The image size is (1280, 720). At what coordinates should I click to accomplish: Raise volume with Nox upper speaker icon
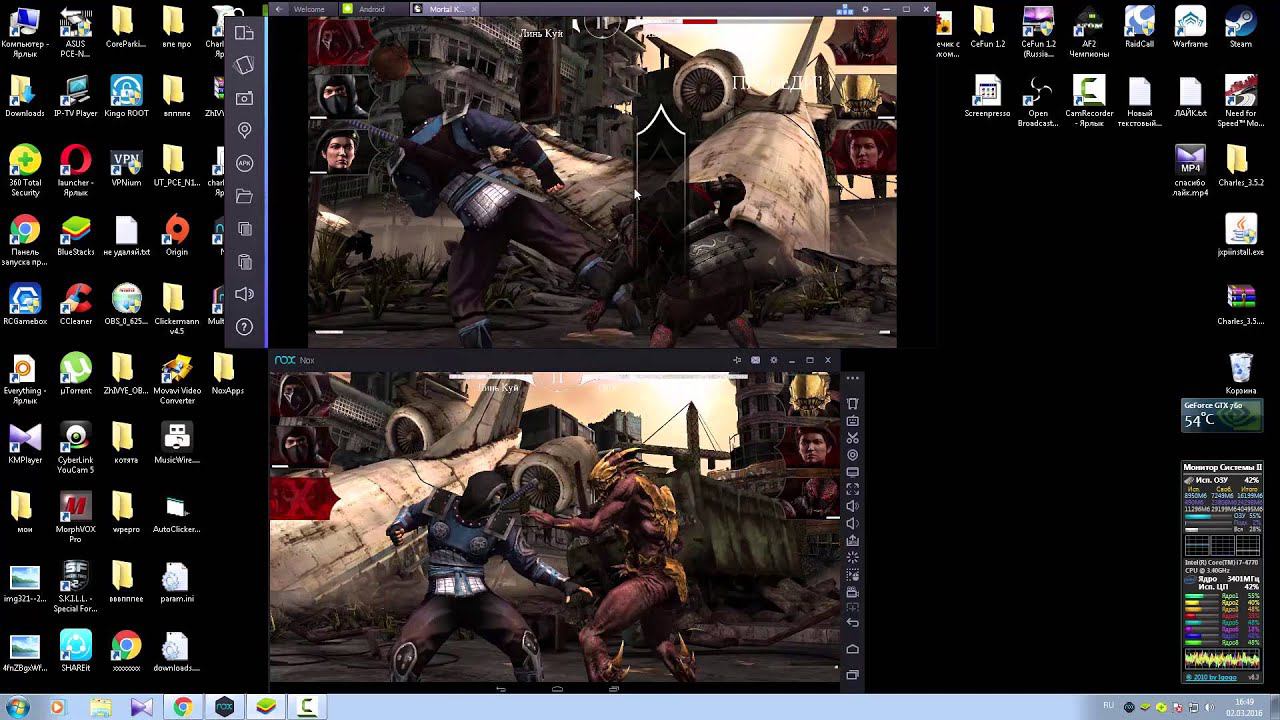(x=853, y=506)
